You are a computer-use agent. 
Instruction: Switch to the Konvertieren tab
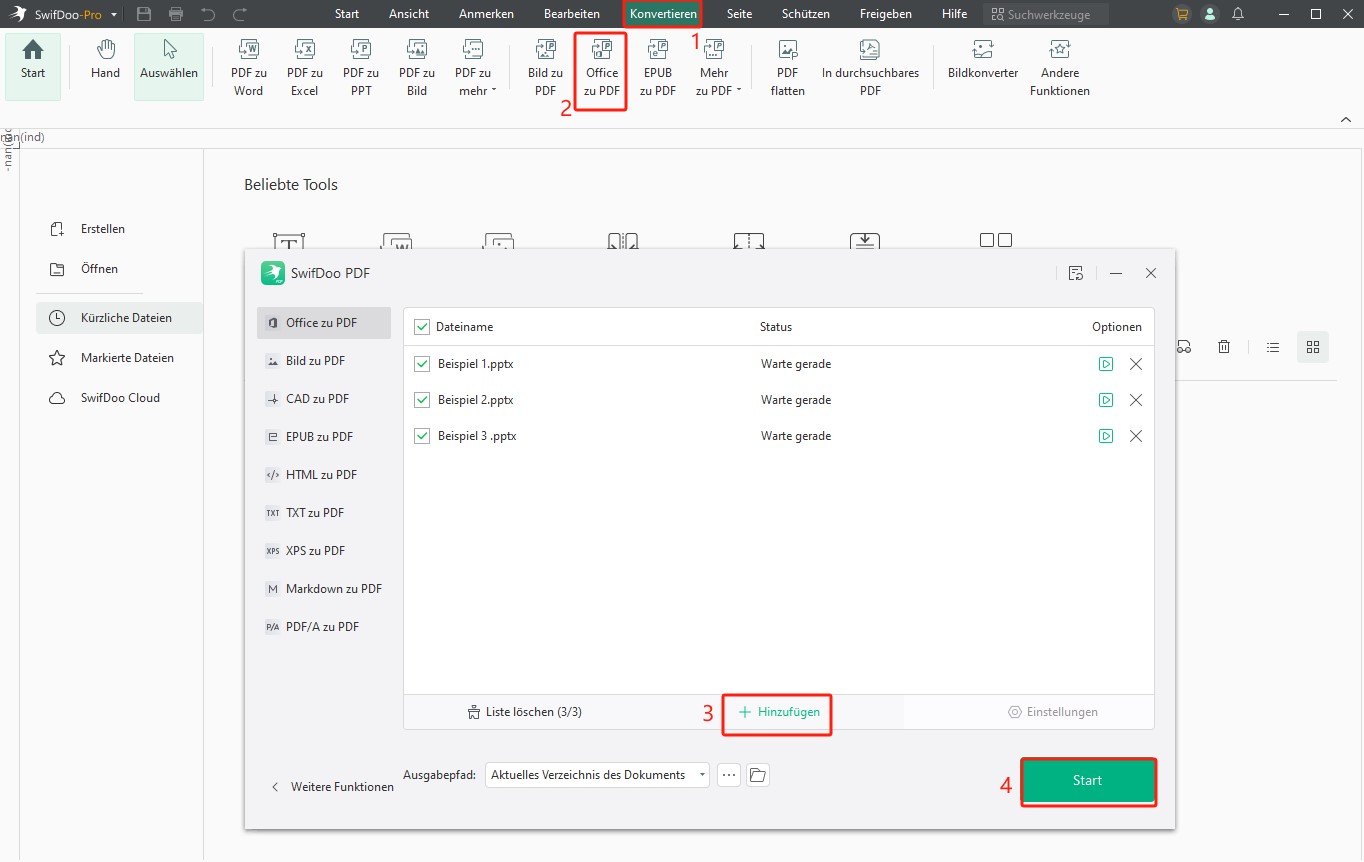click(663, 14)
